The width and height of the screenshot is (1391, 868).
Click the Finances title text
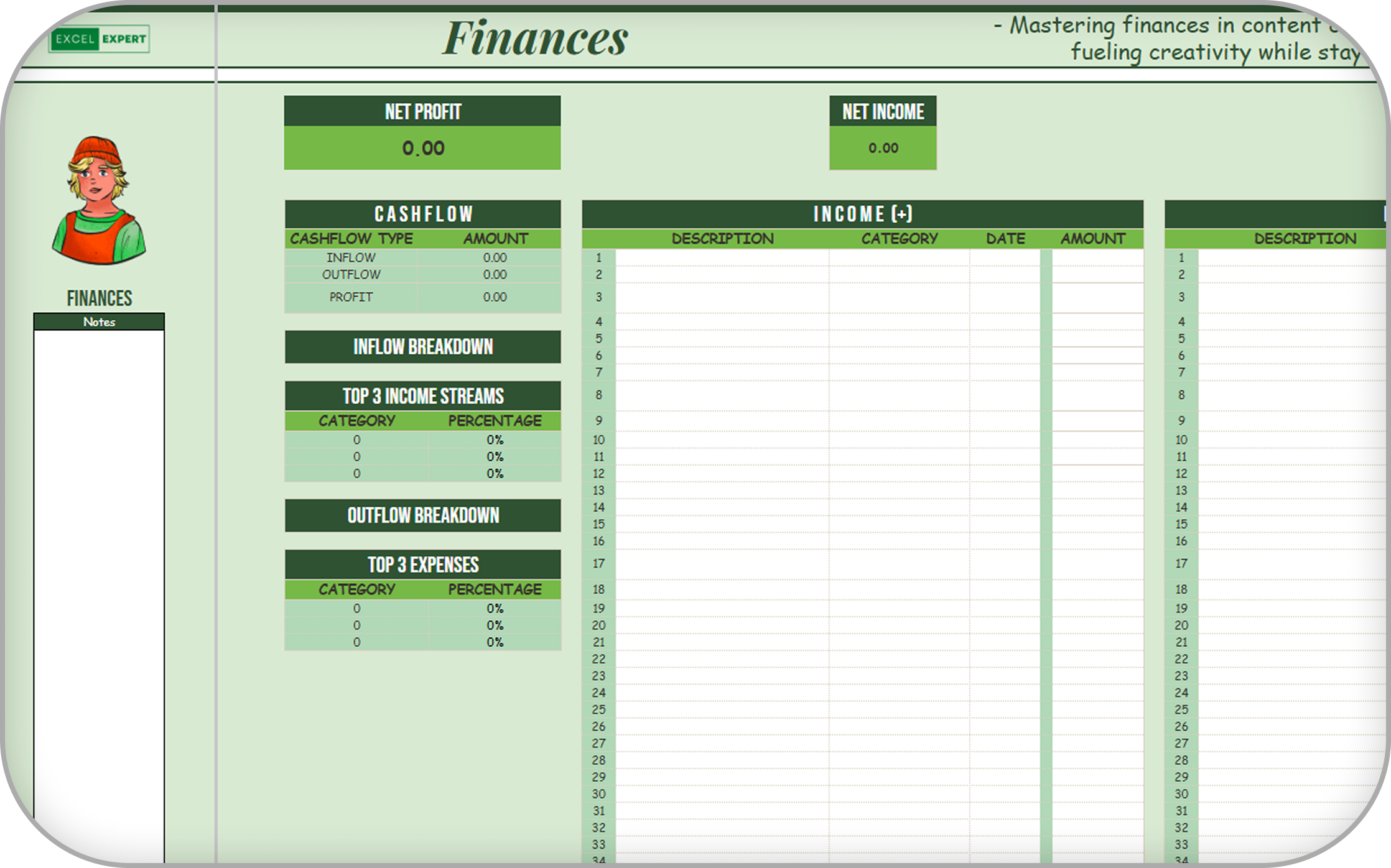[x=535, y=39]
